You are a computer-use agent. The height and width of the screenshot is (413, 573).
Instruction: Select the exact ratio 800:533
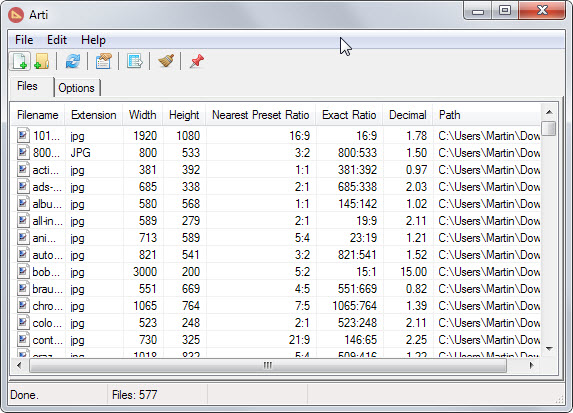(x=357, y=153)
